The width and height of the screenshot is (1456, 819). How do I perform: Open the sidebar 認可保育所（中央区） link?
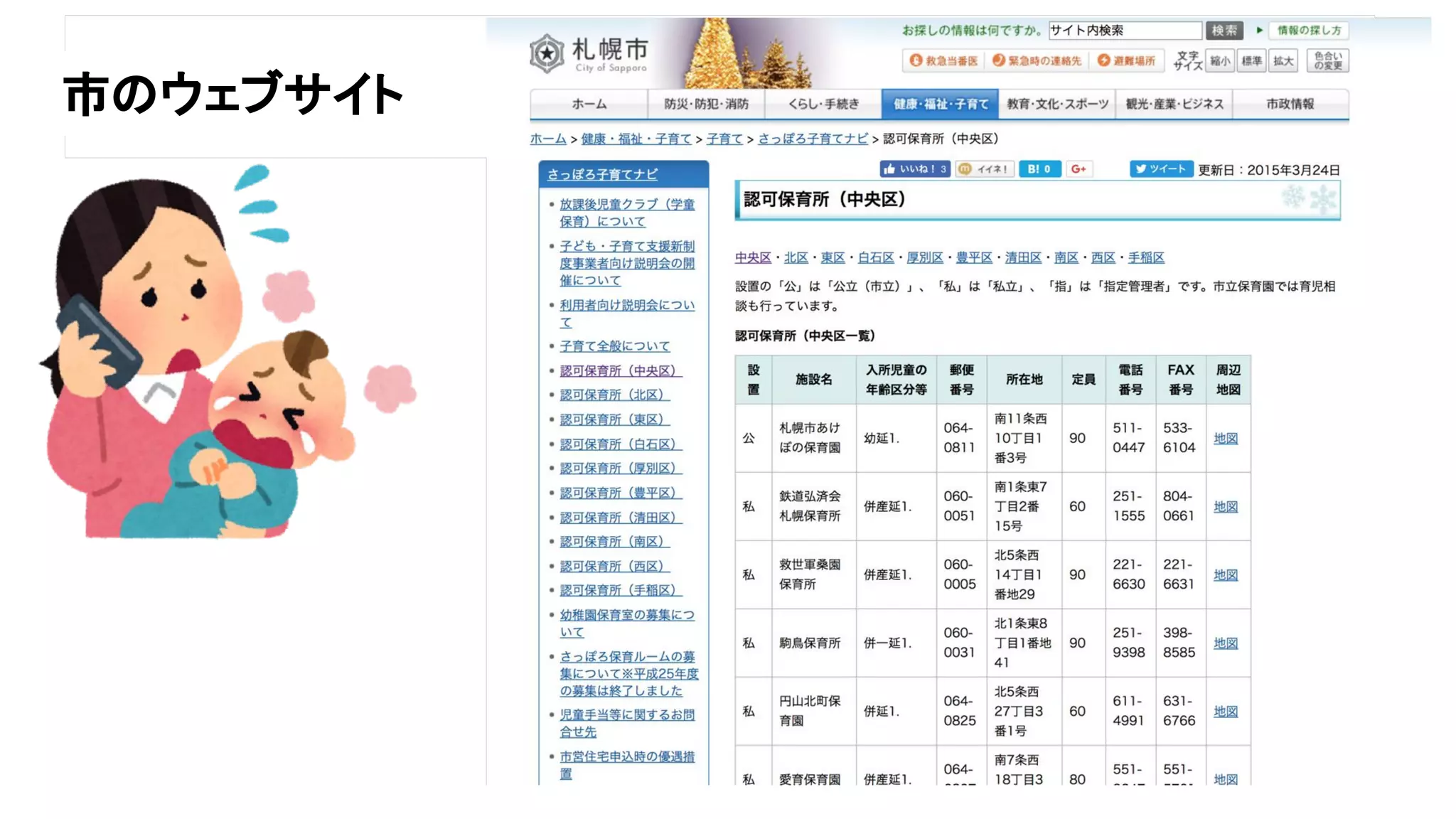click(x=621, y=371)
